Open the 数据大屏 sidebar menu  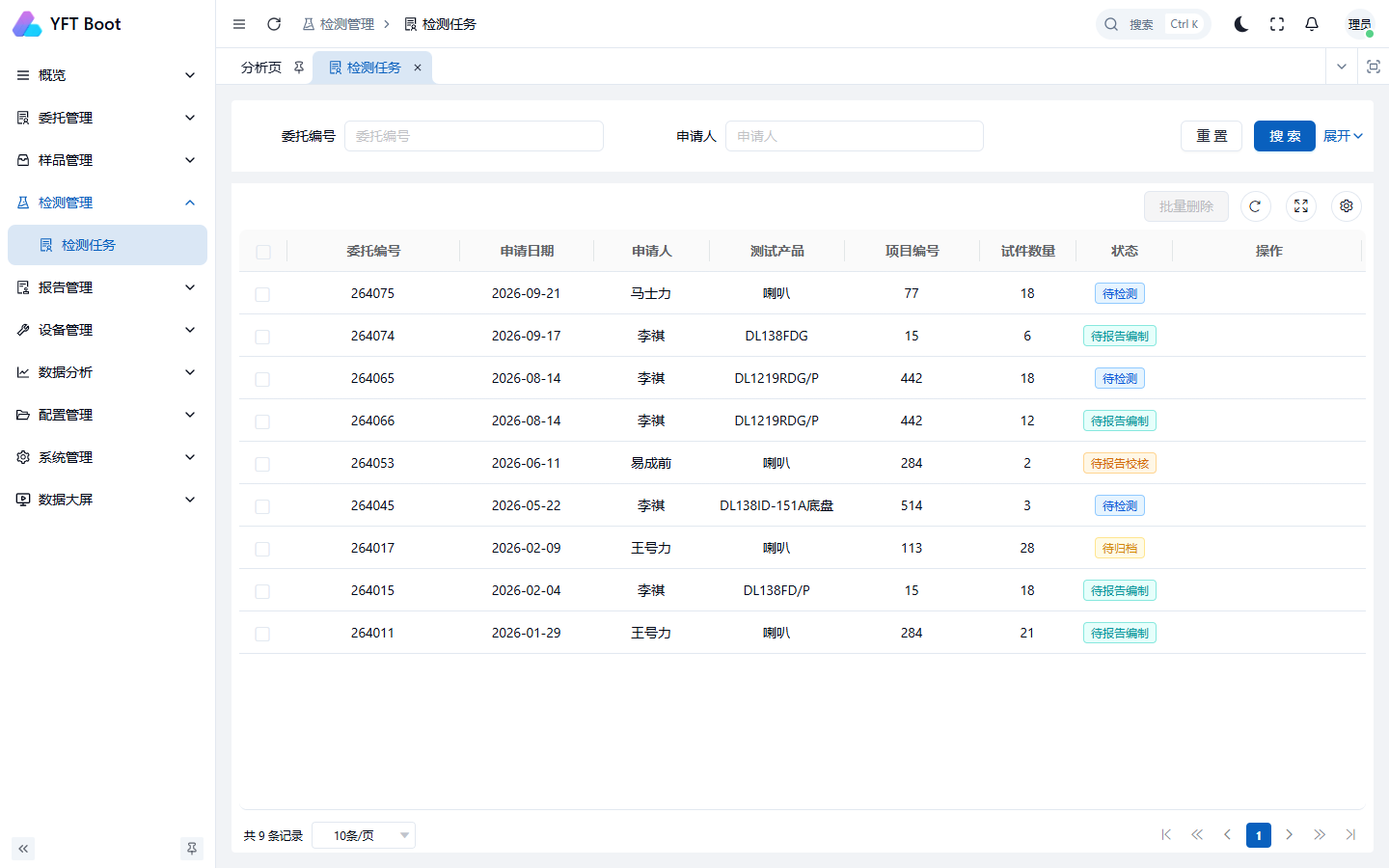[107, 500]
